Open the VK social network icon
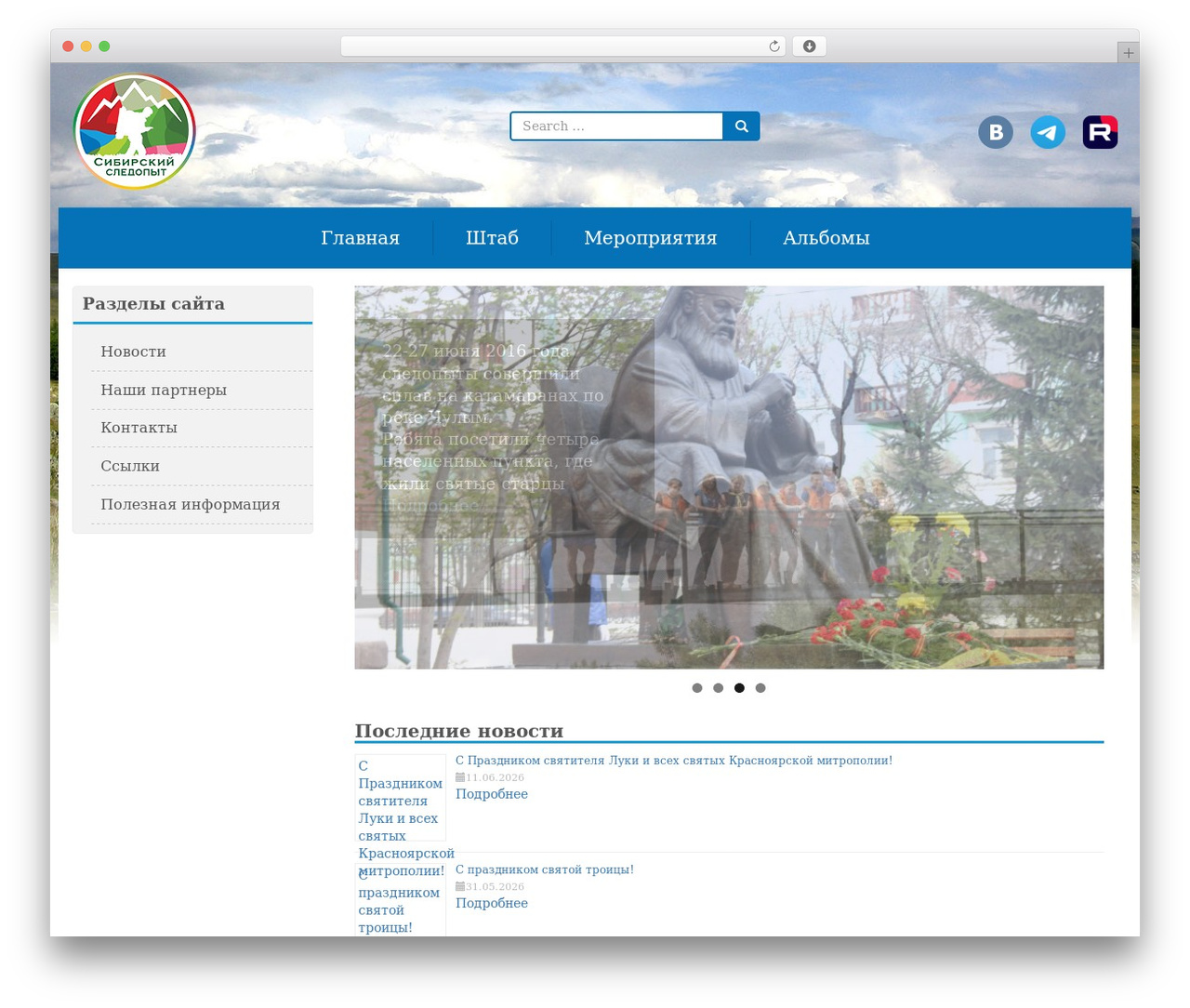The height and width of the screenshot is (1008, 1190). coord(996,132)
